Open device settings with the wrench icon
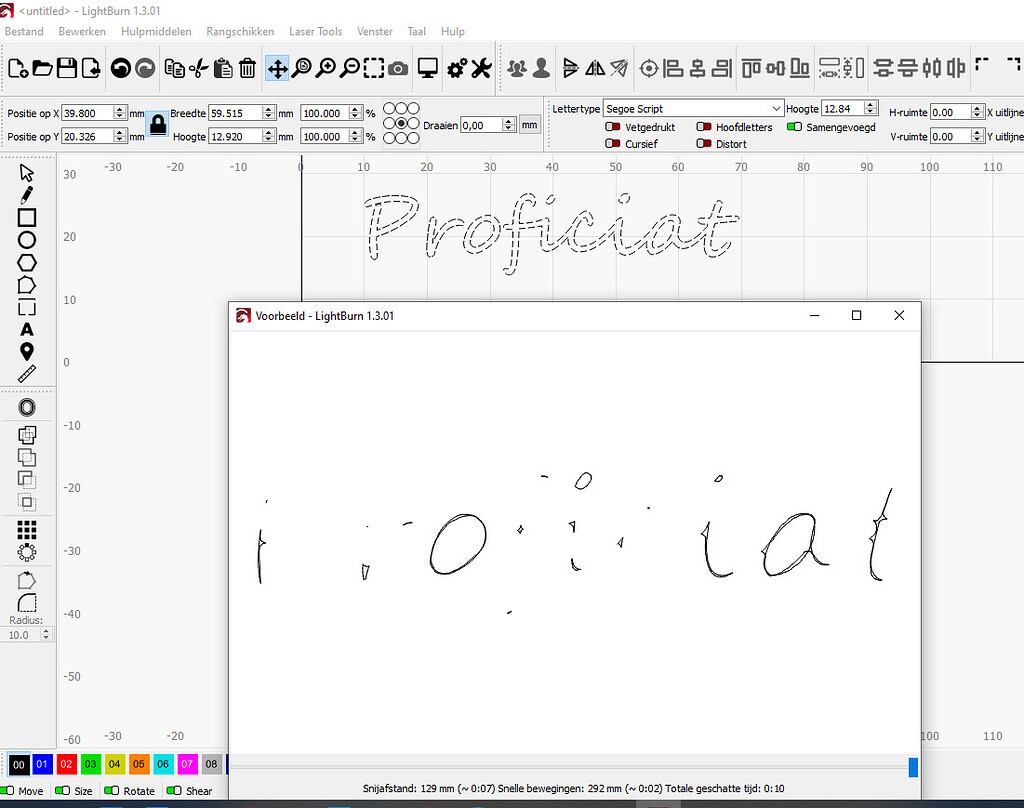This screenshot has width=1024, height=808. tap(480, 68)
